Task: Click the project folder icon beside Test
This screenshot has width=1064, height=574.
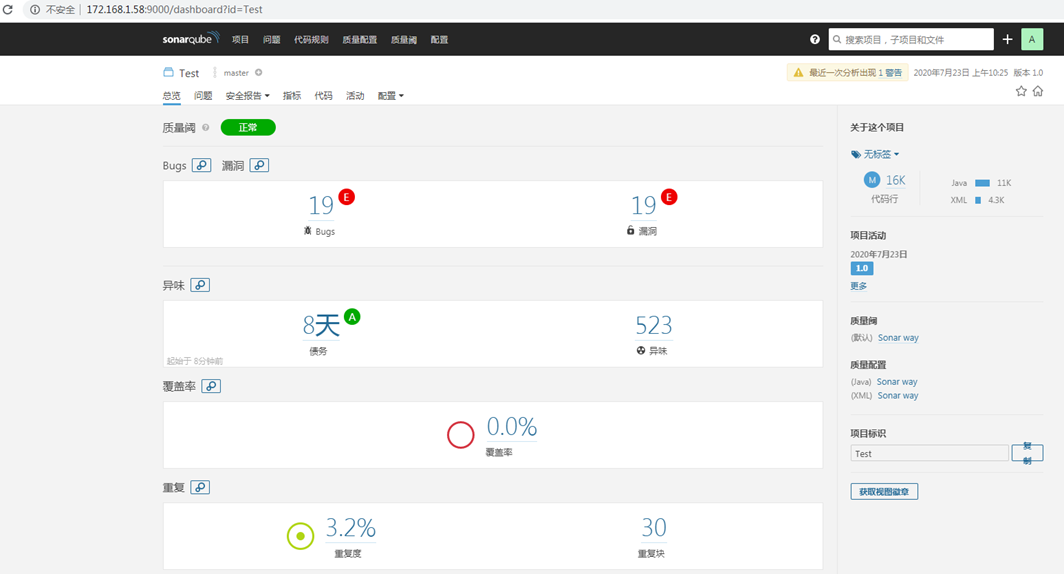Action: [168, 72]
